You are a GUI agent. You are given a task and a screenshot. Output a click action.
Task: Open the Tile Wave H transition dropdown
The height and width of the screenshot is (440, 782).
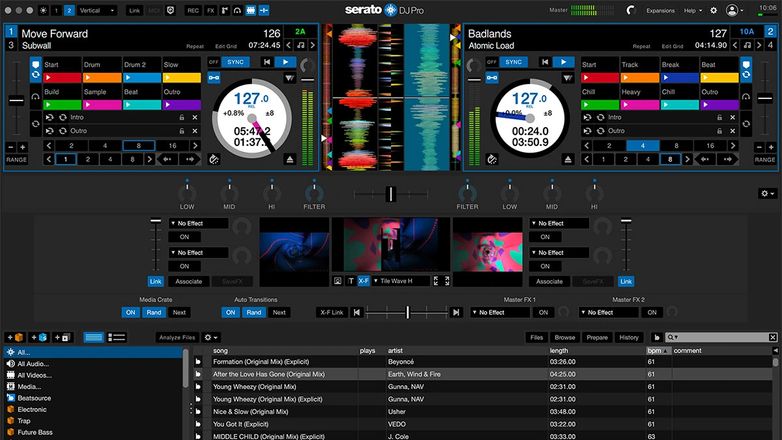click(x=400, y=281)
